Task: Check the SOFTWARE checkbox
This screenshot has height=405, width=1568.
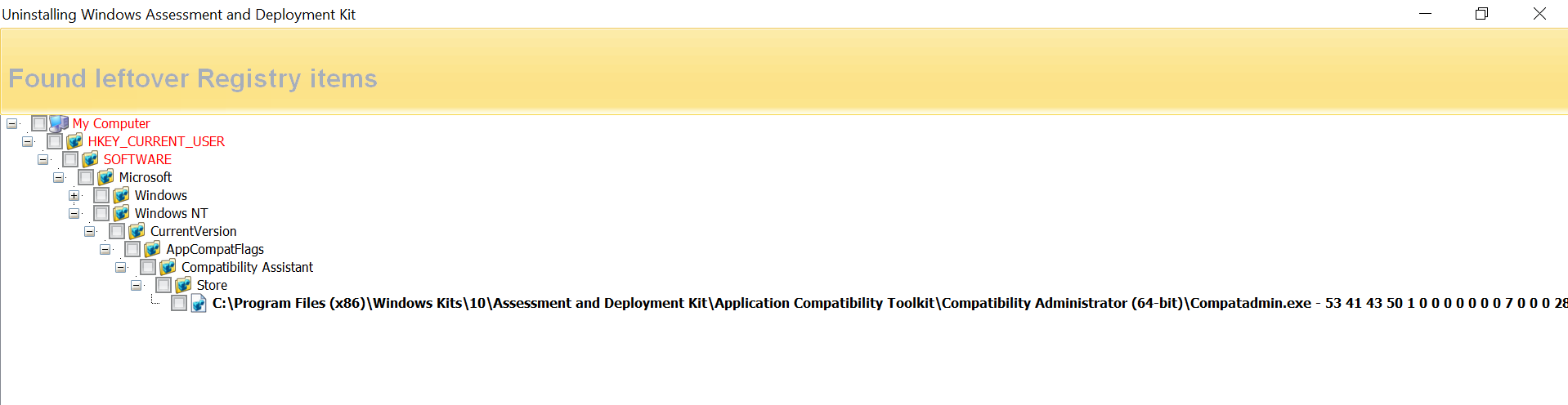Action: tap(70, 159)
